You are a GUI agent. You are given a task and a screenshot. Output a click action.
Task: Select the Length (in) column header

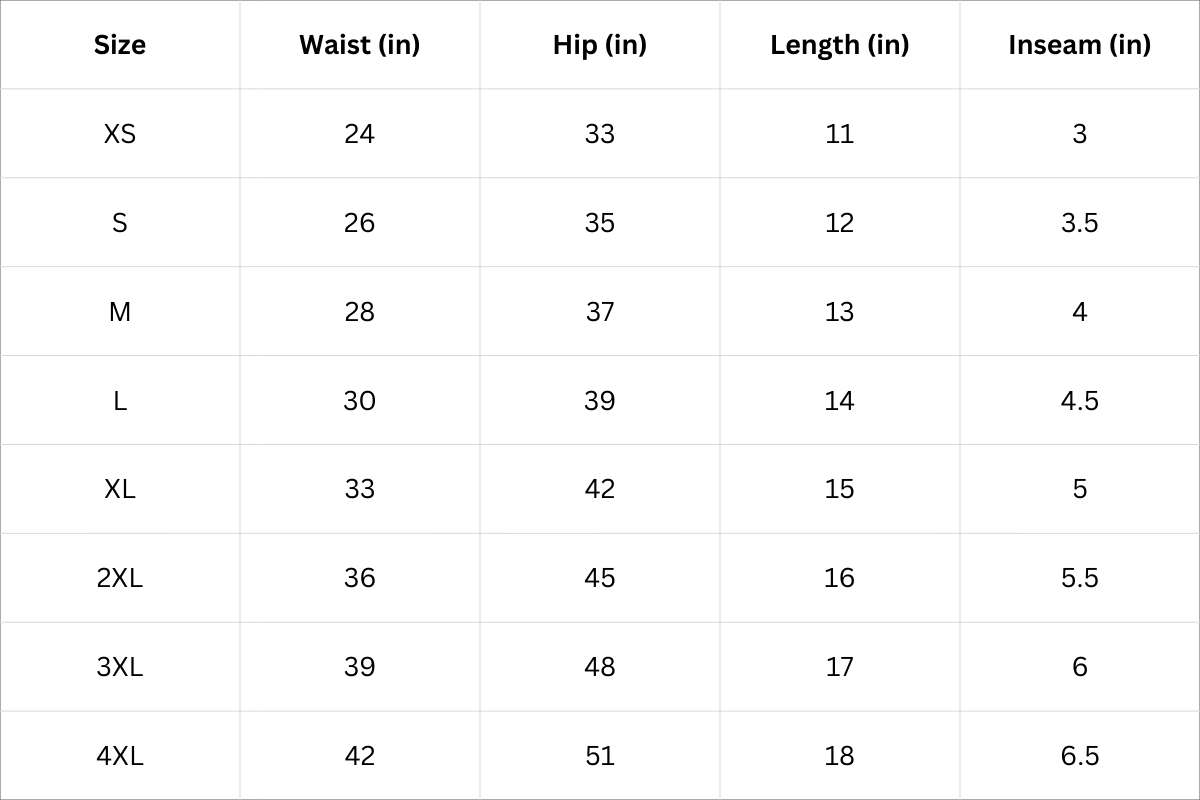pos(839,45)
